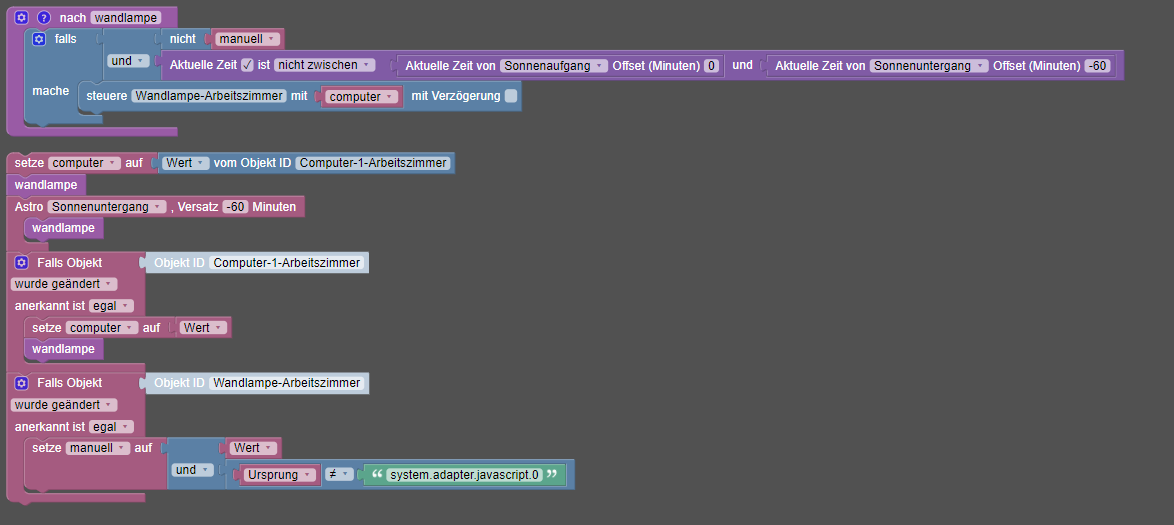Screen dimensions: 1174x525
Task: Toggle the checkbox next to 'Aktuelle Zeit'
Action: click(248, 65)
